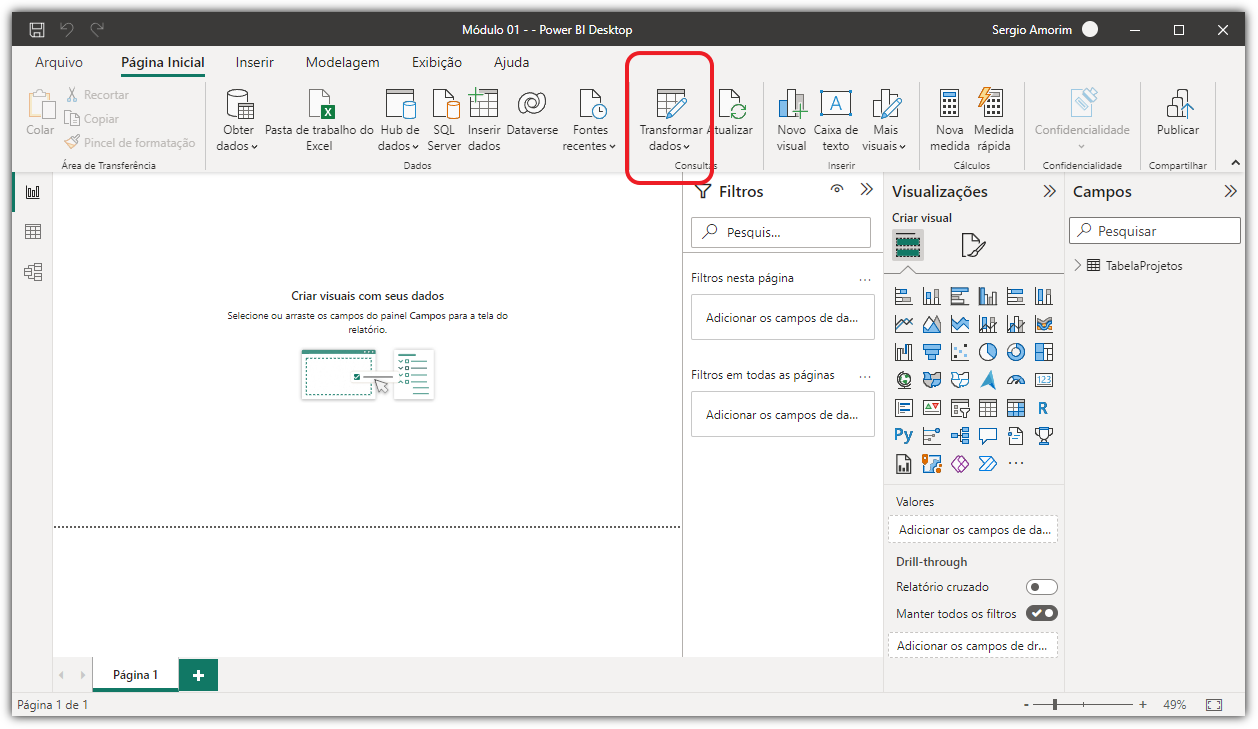The width and height of the screenshot is (1258, 729).
Task: Switch to the Data table view in sidebar
Action: 33,232
